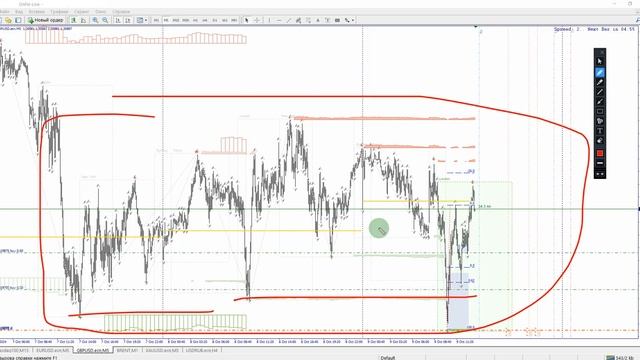640x360 pixels.
Task: Select the horizontal line drawing tool
Action: pos(279,20)
